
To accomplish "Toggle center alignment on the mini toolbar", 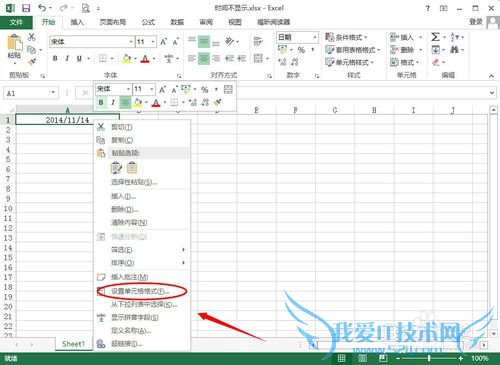I will pyautogui.click(x=125, y=102).
